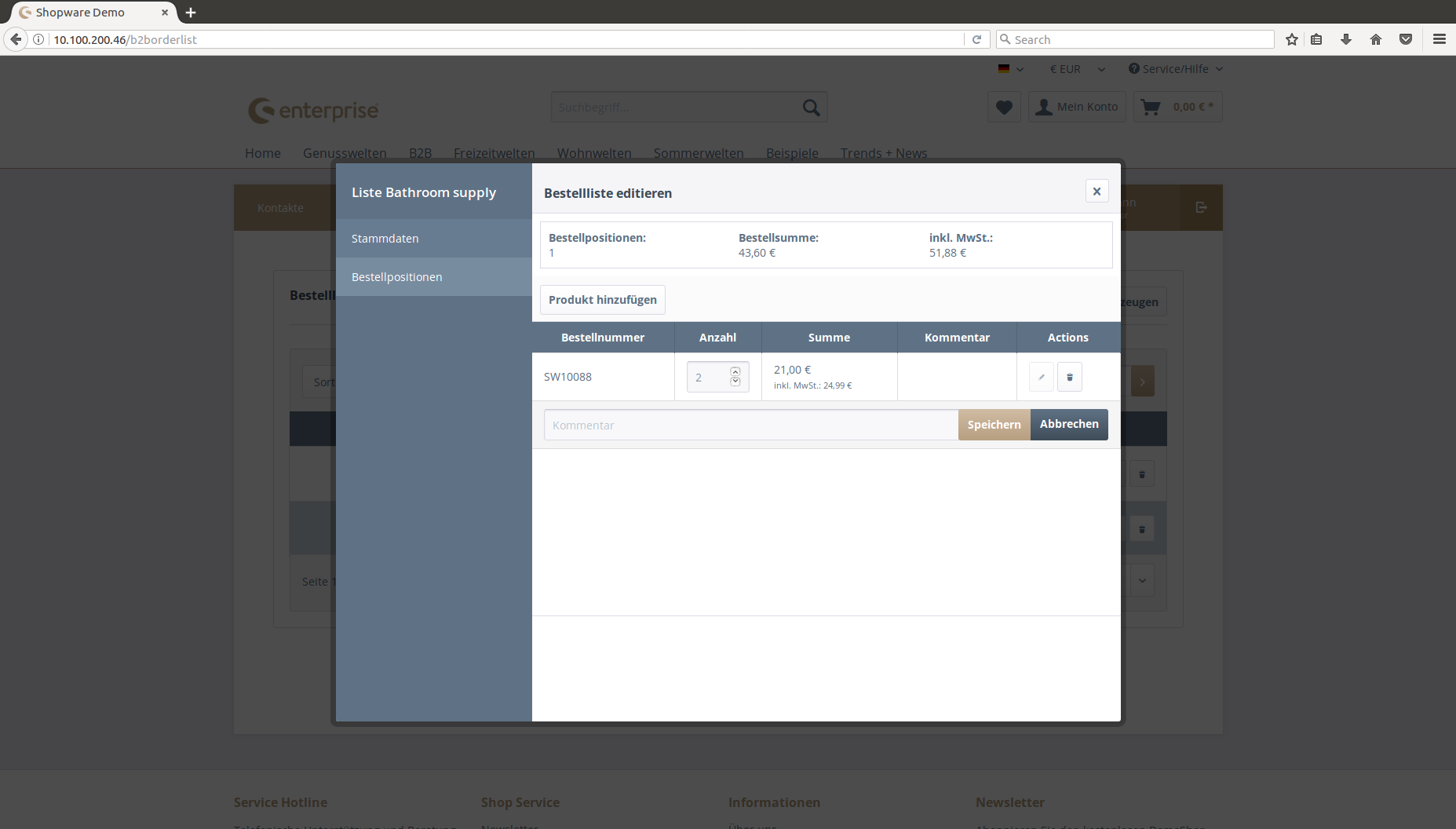Open a new browser tab
Image resolution: width=1456 pixels, height=829 pixels.
[191, 13]
